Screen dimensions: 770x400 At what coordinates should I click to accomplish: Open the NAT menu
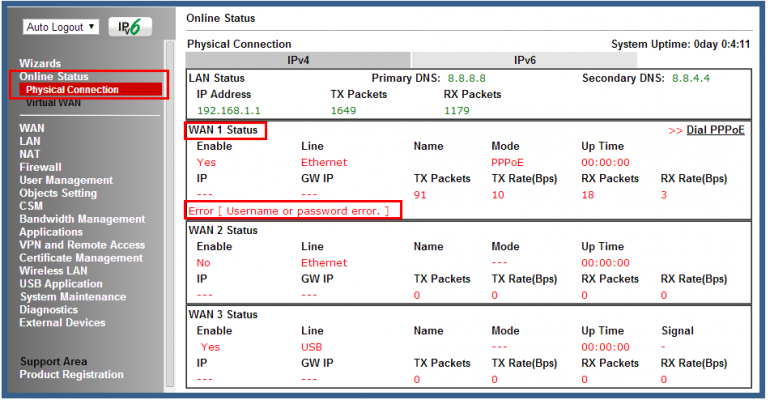tap(30, 155)
